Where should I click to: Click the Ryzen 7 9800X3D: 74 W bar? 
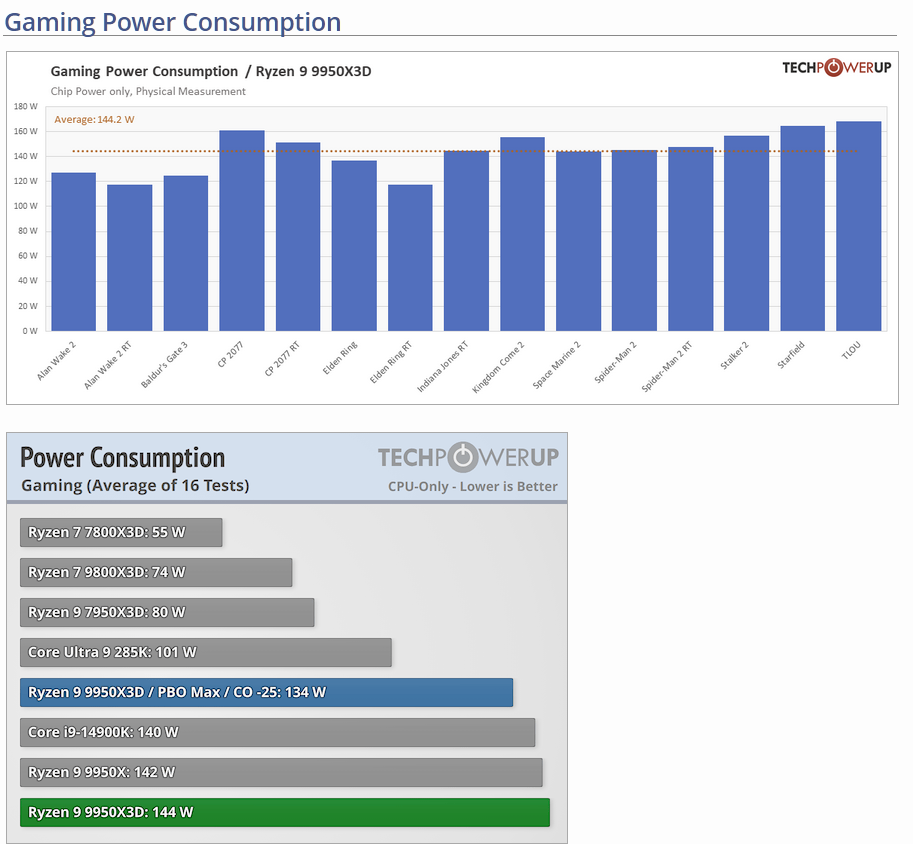(156, 573)
